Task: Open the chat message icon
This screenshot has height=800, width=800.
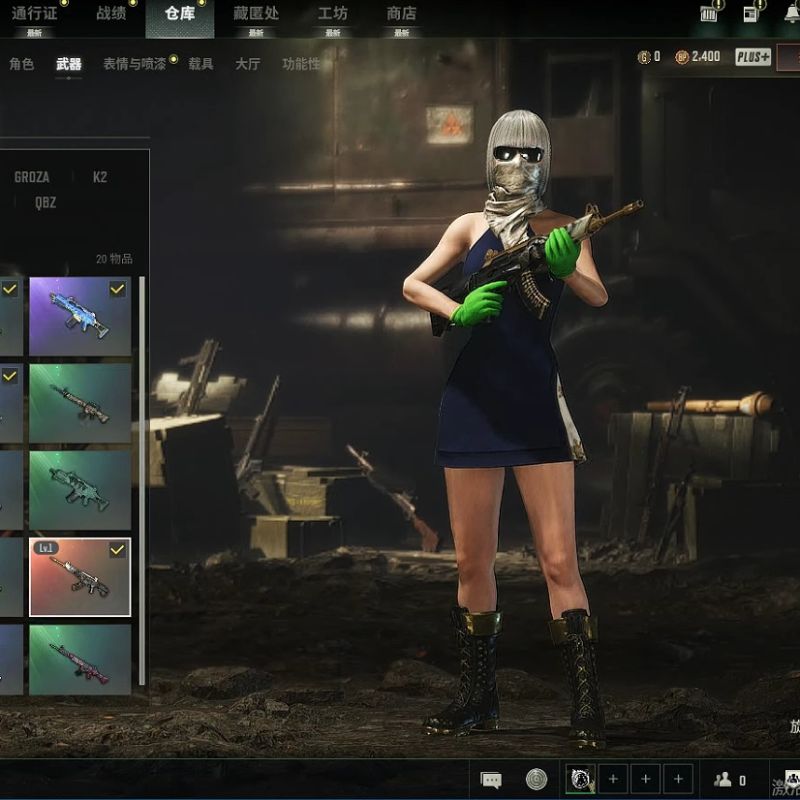Action: coord(491,780)
